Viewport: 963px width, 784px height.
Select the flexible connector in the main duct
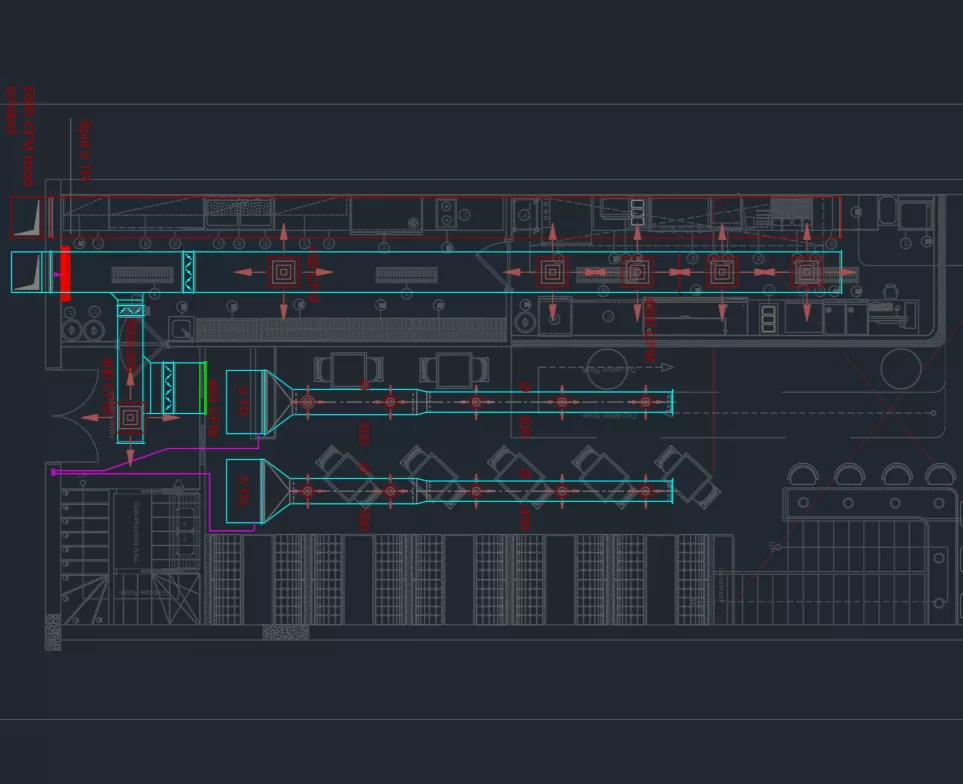coord(187,273)
